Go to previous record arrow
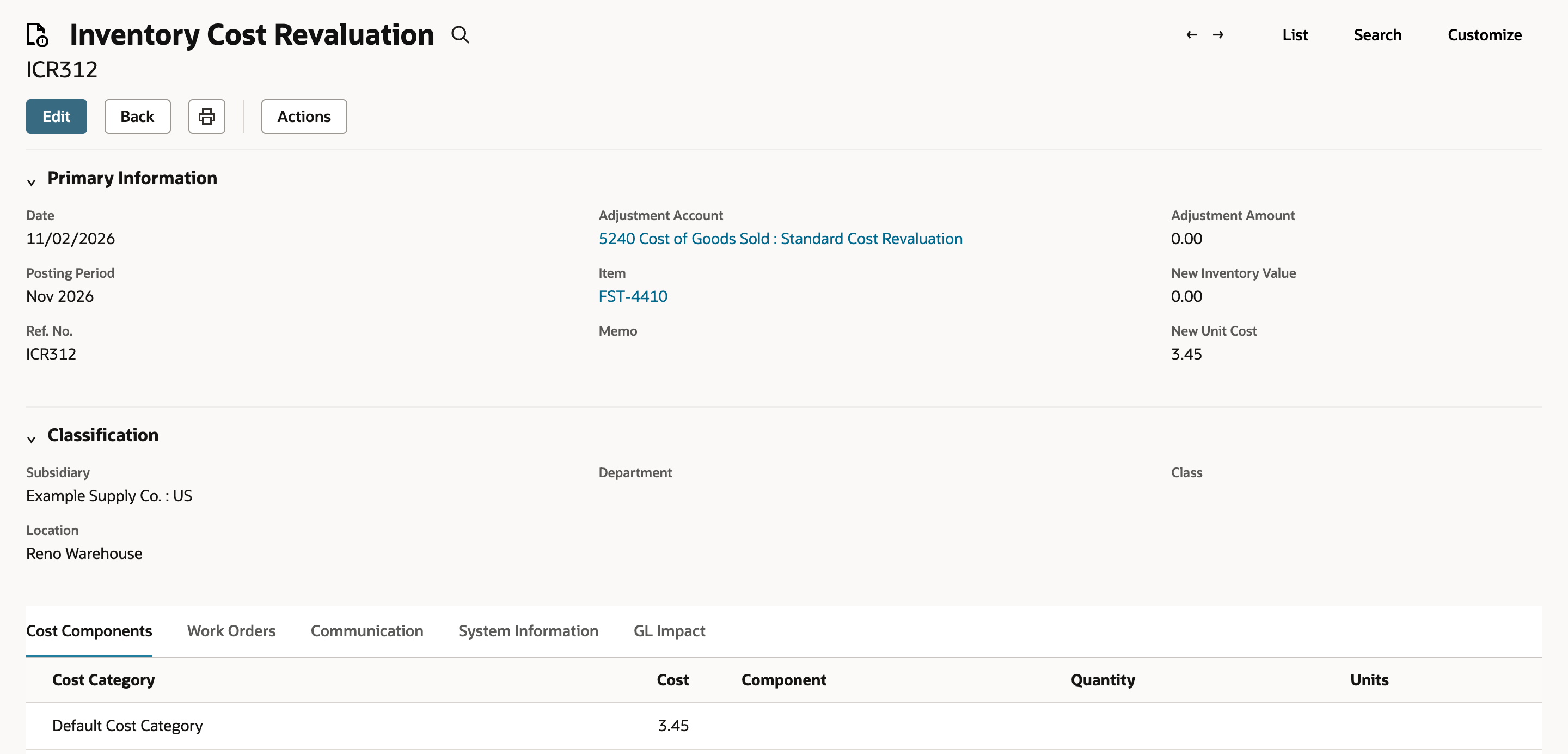Image resolution: width=1568 pixels, height=754 pixels. click(1192, 35)
